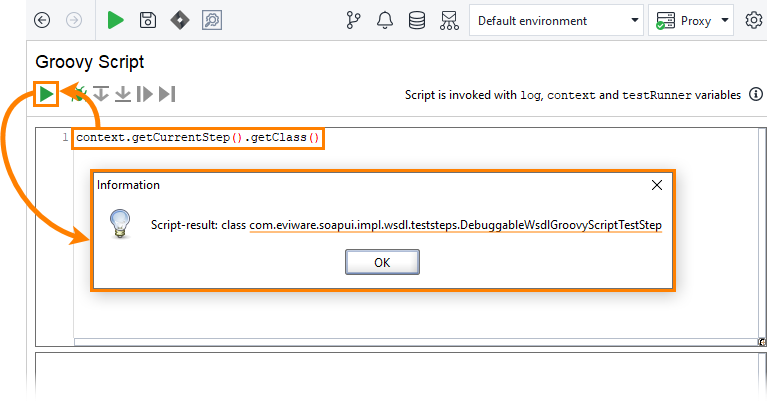Open the Jira integration diamond icon
767x402 pixels.
180,21
